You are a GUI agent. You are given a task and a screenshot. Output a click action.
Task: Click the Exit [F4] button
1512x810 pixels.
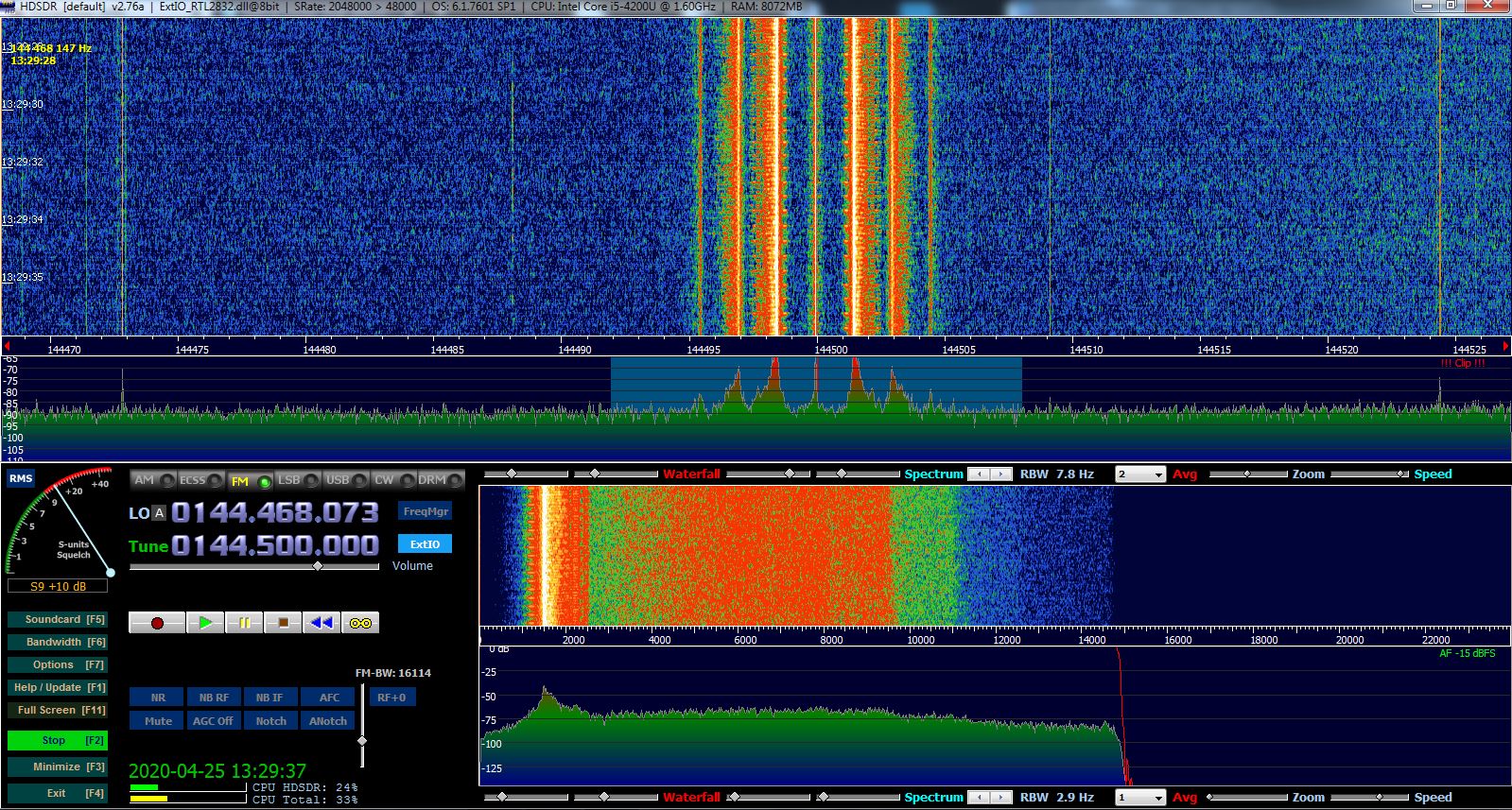pyautogui.click(x=57, y=794)
